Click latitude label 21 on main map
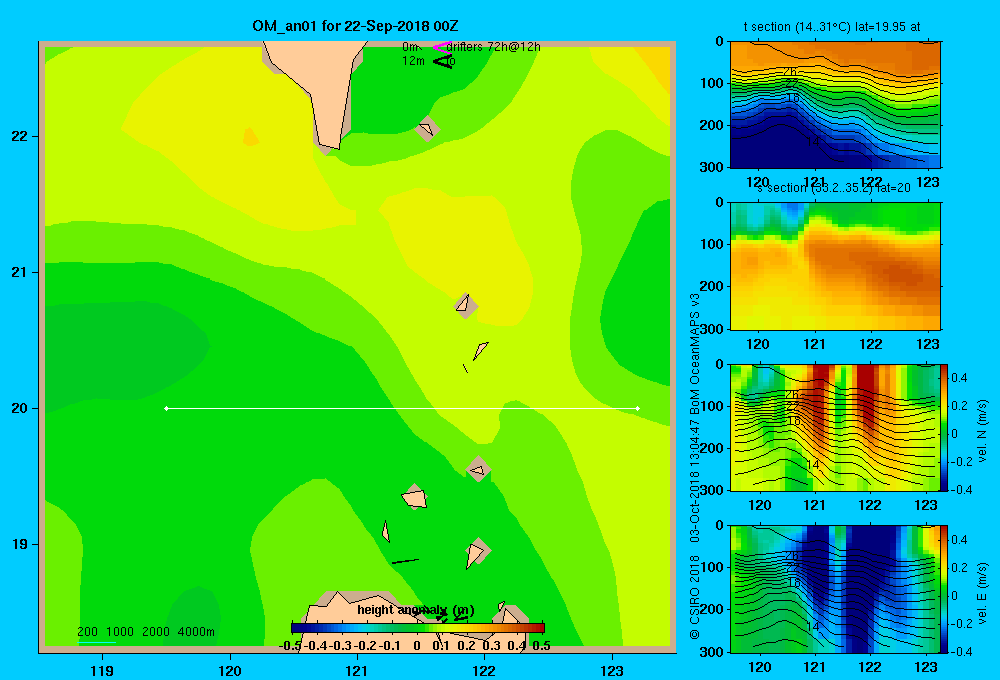The width and height of the screenshot is (1000, 680). 19,272
